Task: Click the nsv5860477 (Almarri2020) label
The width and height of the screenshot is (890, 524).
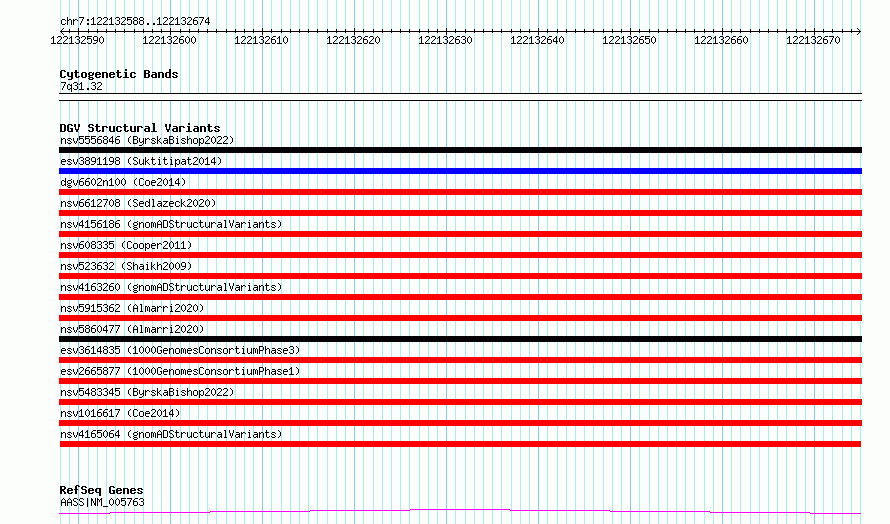Action: pyautogui.click(x=132, y=329)
